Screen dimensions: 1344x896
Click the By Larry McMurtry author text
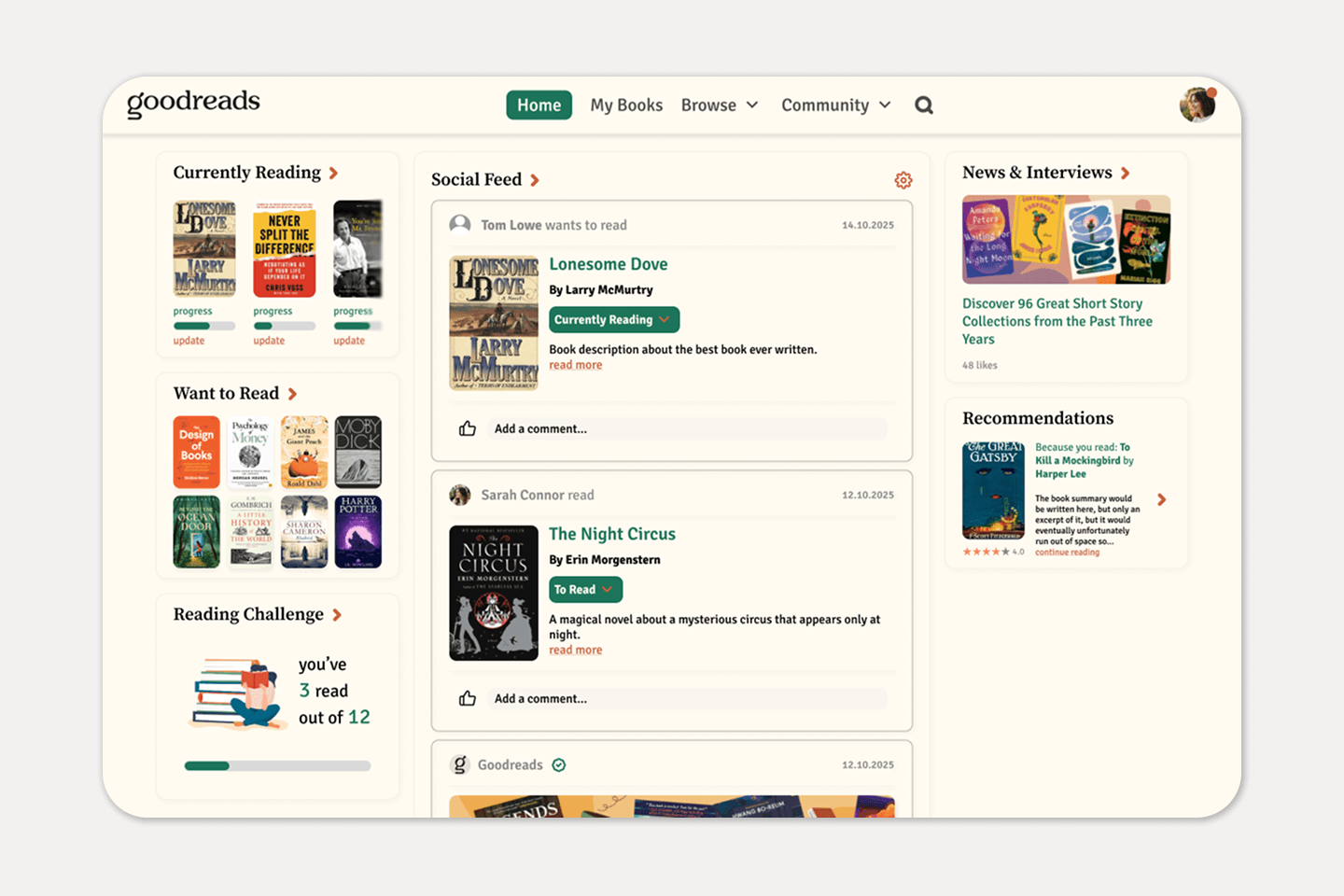pyautogui.click(x=601, y=290)
